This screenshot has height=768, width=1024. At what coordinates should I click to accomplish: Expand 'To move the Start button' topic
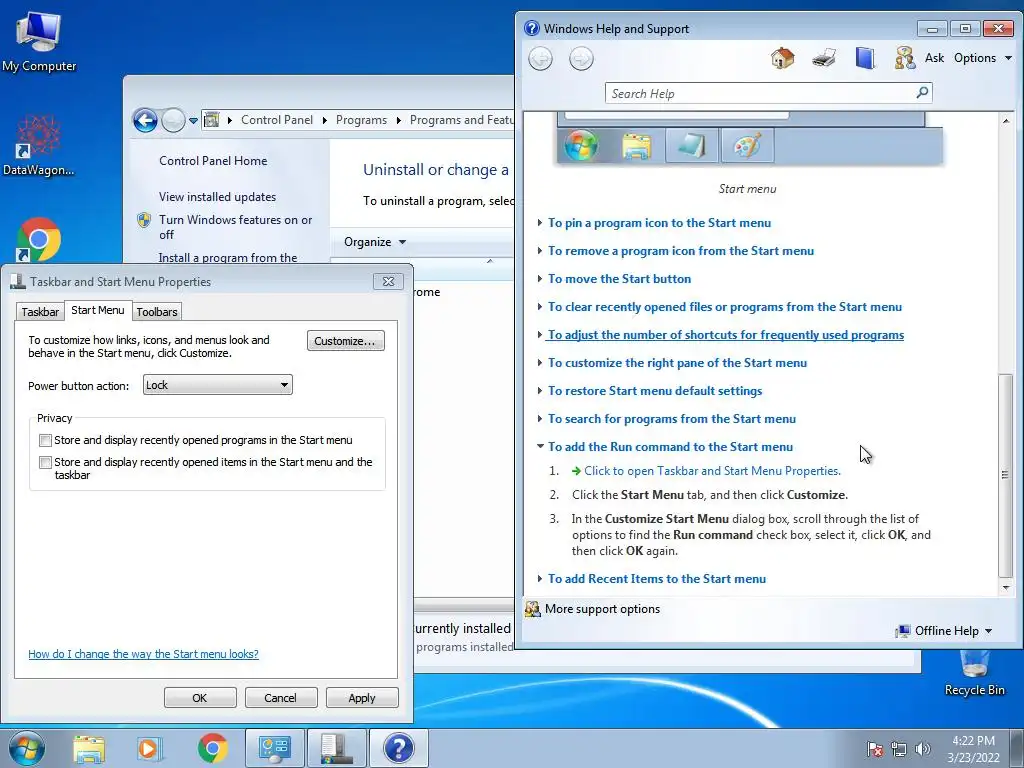(x=619, y=279)
